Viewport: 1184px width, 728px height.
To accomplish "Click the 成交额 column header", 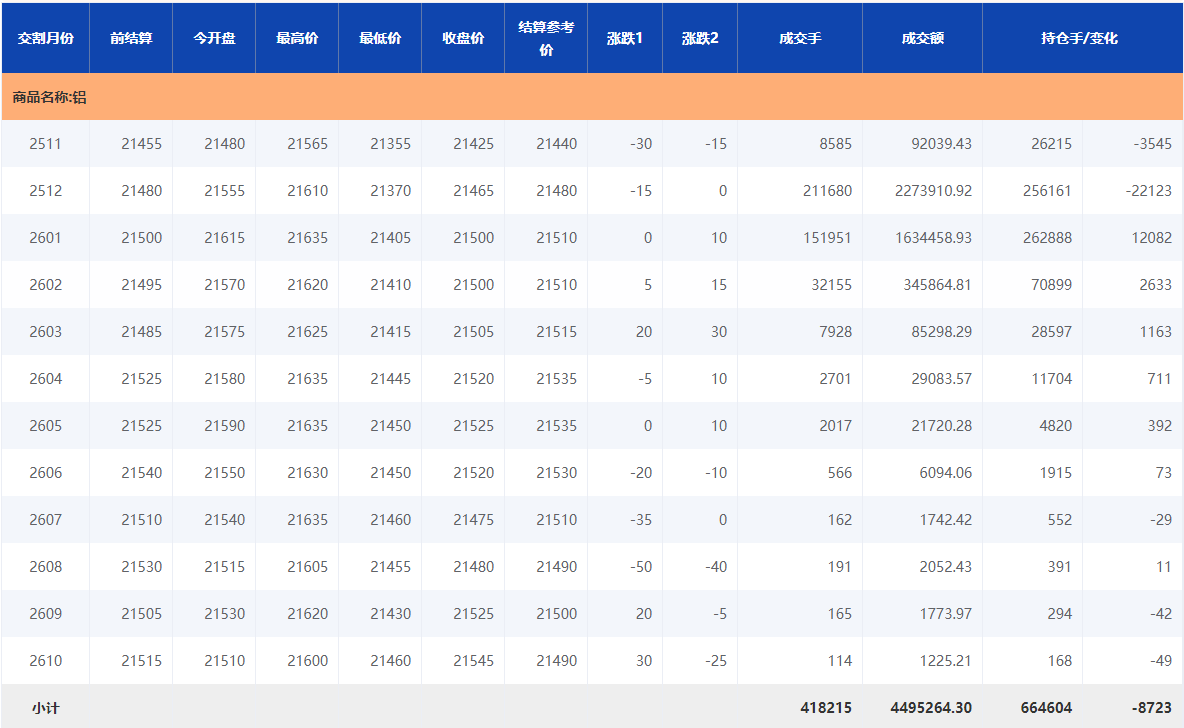I will tap(922, 38).
